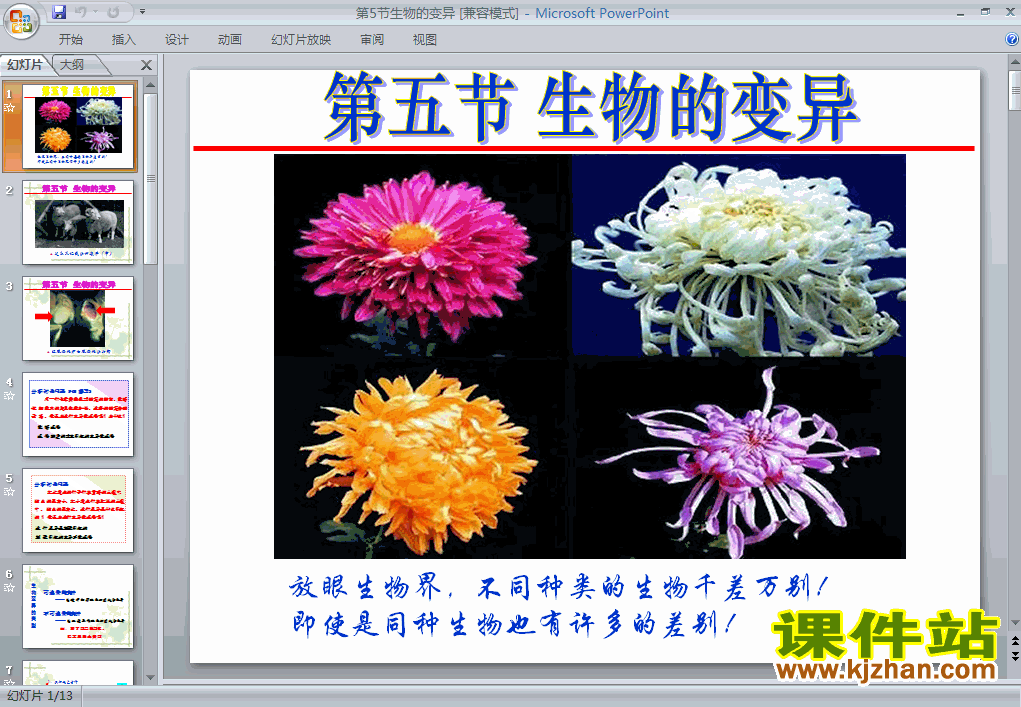
Task: Select slide 4 thumbnail with purple background
Action: [78, 415]
